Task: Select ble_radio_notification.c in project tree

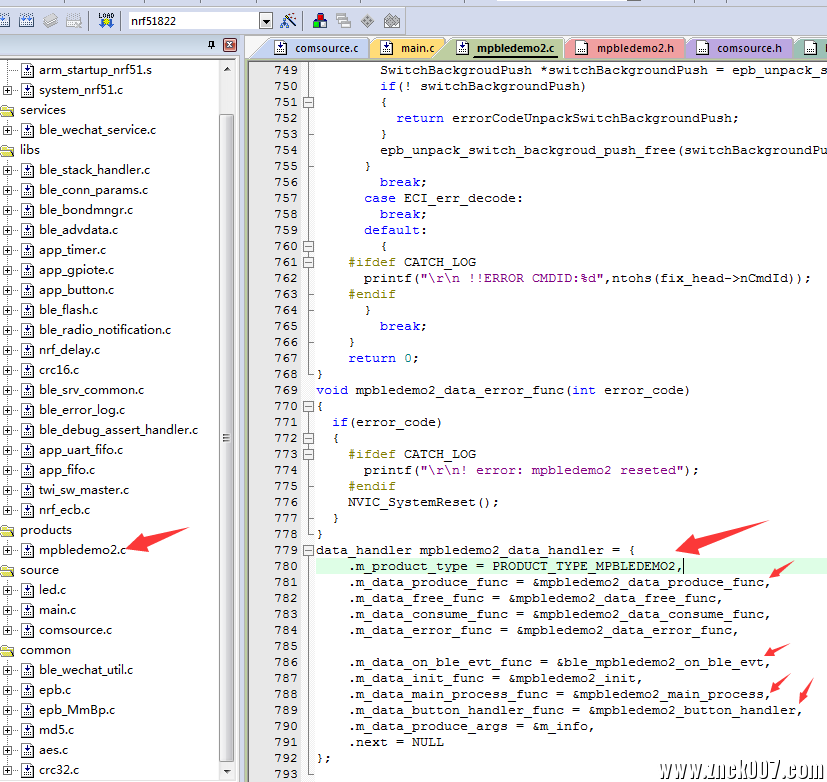Action: pyautogui.click(x=105, y=331)
